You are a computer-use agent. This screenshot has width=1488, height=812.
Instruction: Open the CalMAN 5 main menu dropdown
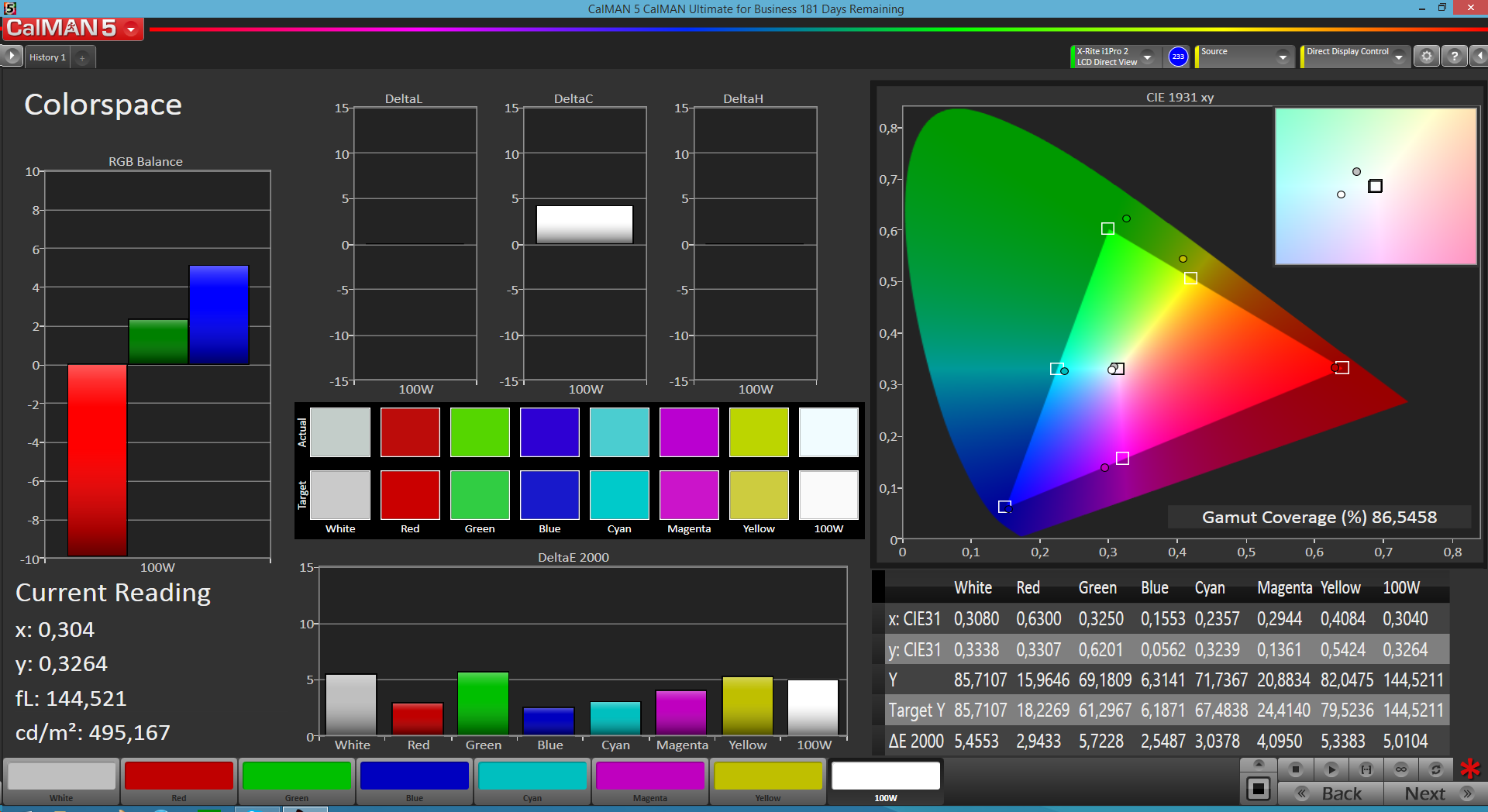(131, 29)
